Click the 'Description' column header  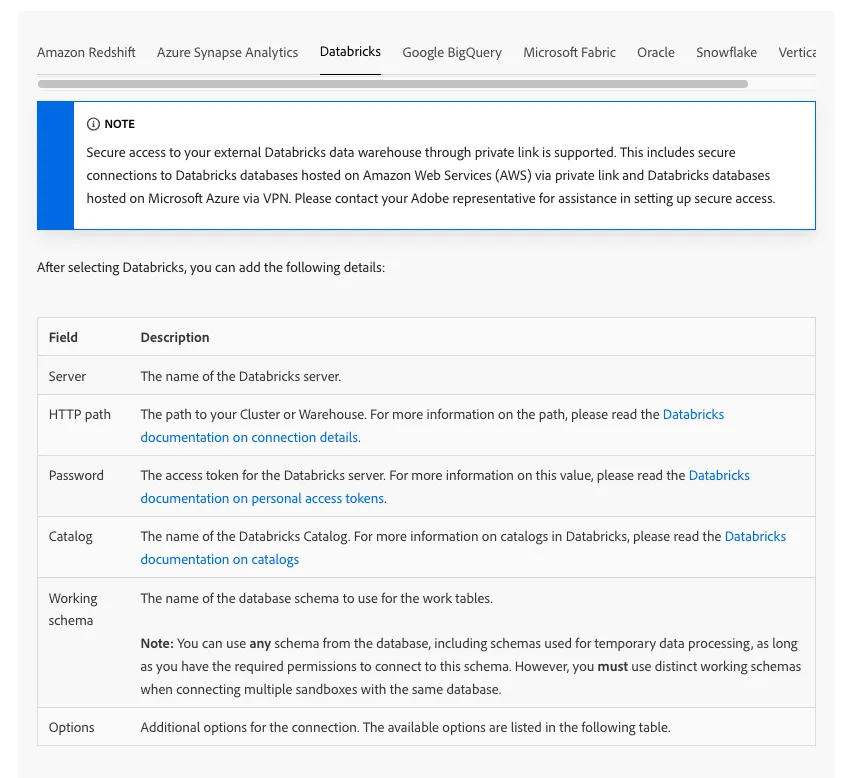click(175, 337)
